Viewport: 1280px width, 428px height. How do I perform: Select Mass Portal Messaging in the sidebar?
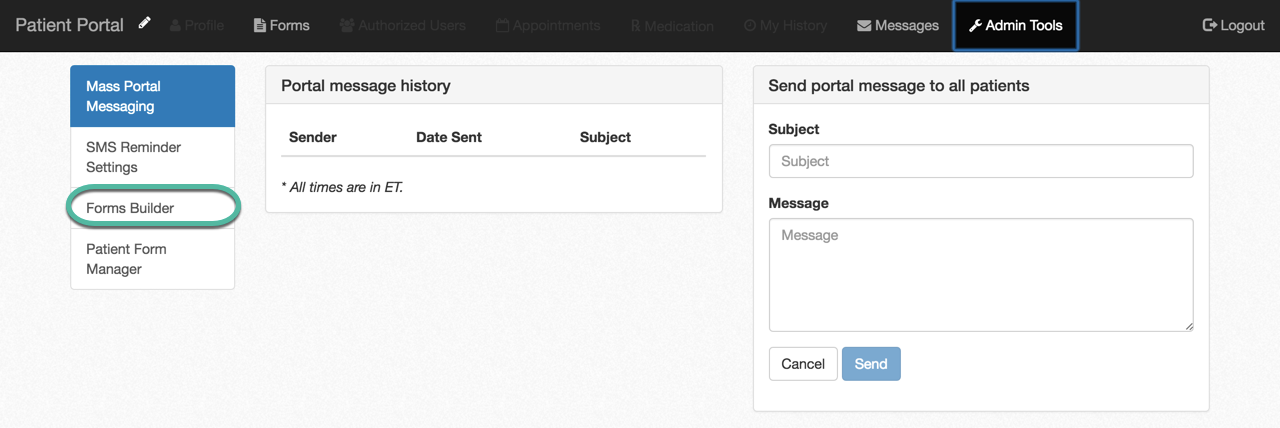point(152,96)
